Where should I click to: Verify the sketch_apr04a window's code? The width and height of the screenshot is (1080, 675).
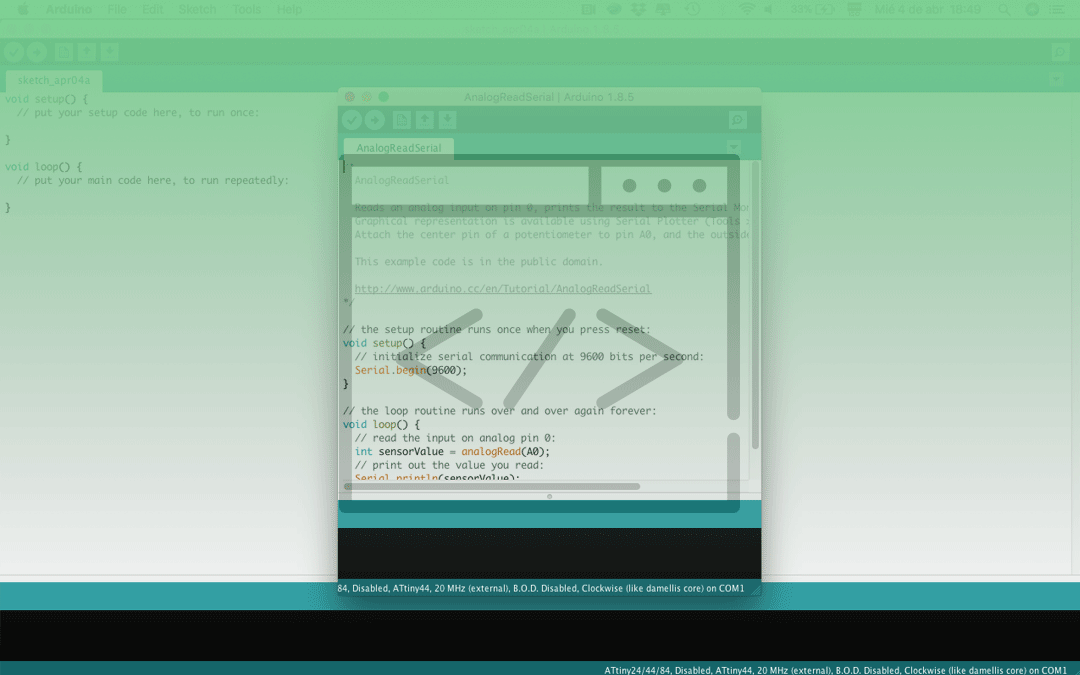(x=13, y=51)
